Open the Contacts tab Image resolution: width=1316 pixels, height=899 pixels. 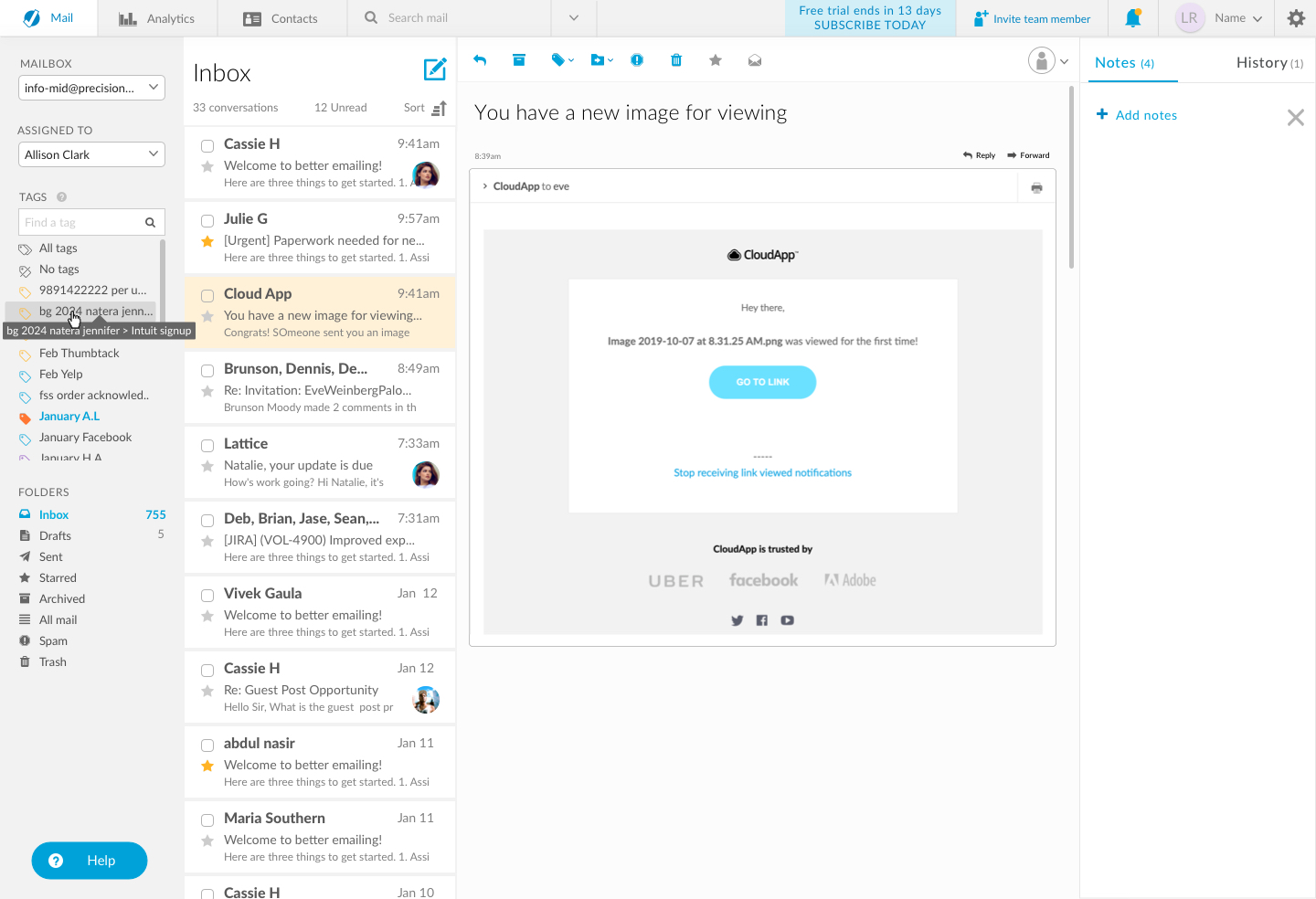point(281,18)
